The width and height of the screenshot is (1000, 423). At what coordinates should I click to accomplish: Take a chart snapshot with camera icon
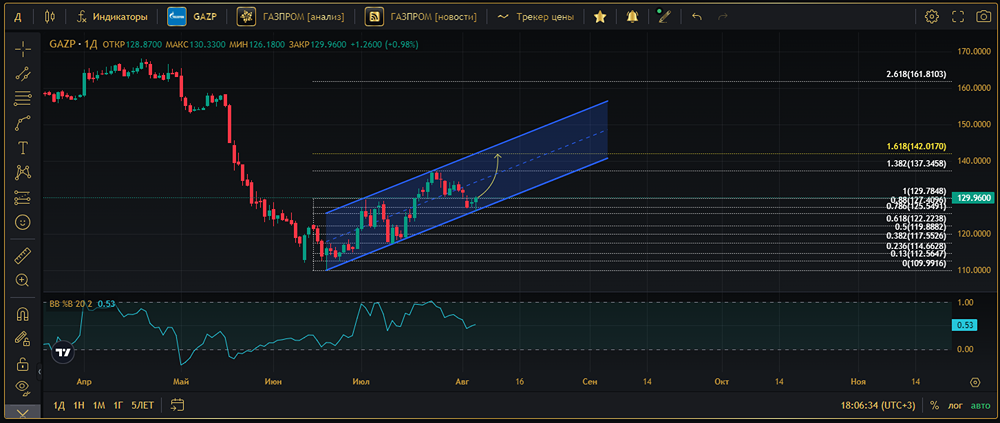pyautogui.click(x=957, y=17)
